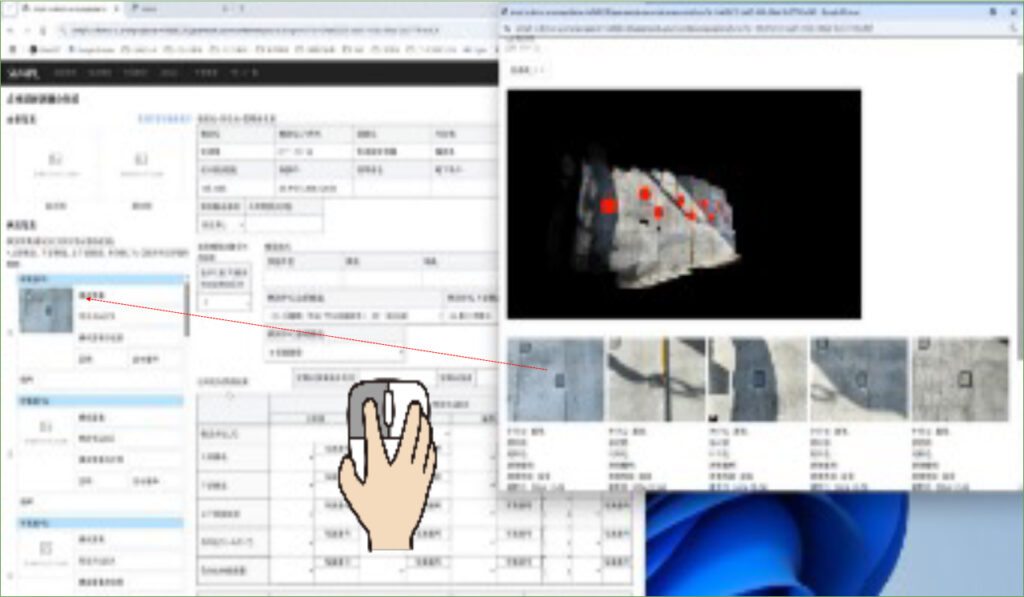Select the last photo thumbnail in popup row

[x=960, y=379]
